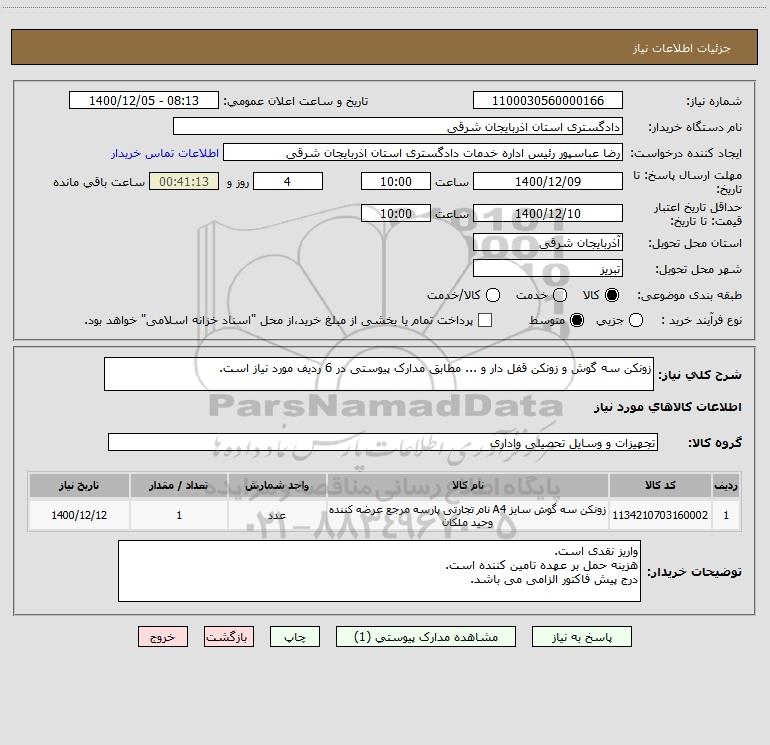Click the general need description text box
The height and width of the screenshot is (745, 770).
pyautogui.click(x=379, y=374)
